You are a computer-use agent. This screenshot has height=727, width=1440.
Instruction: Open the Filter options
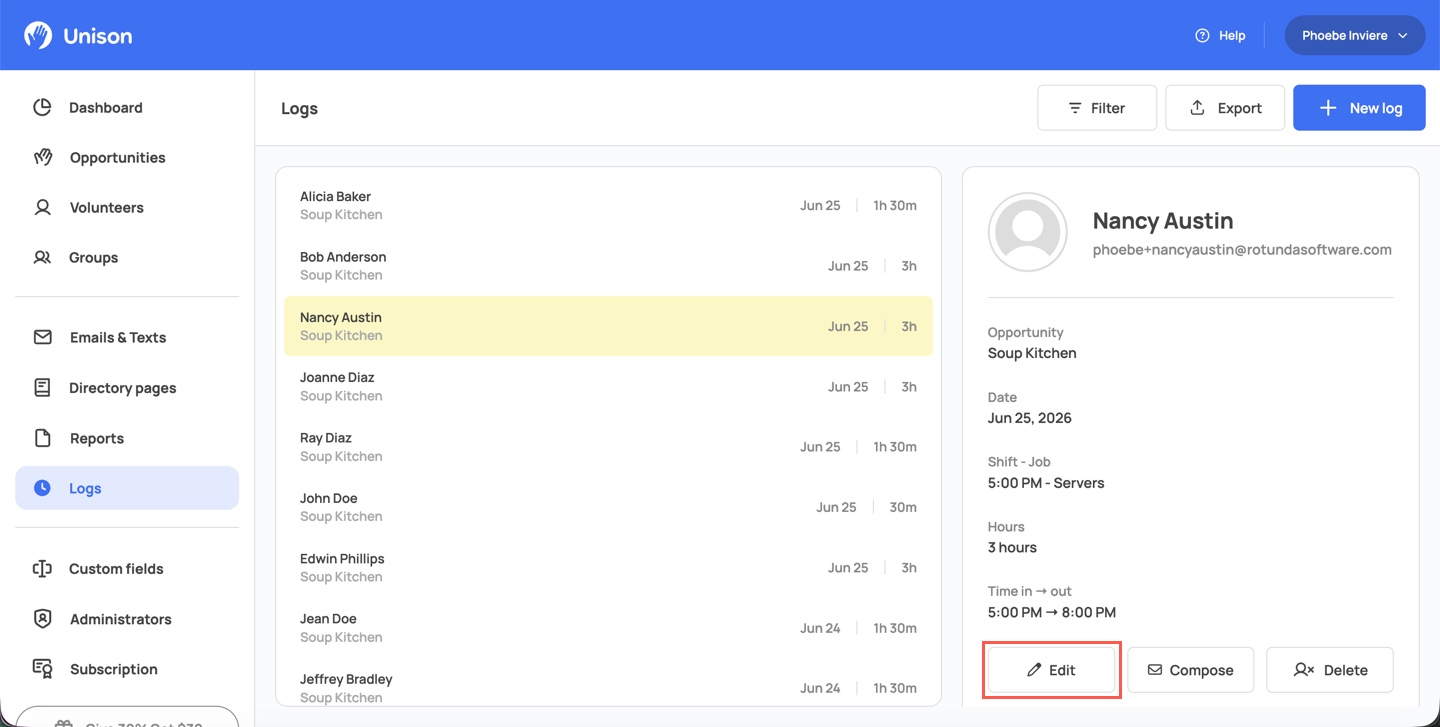coord(1097,108)
